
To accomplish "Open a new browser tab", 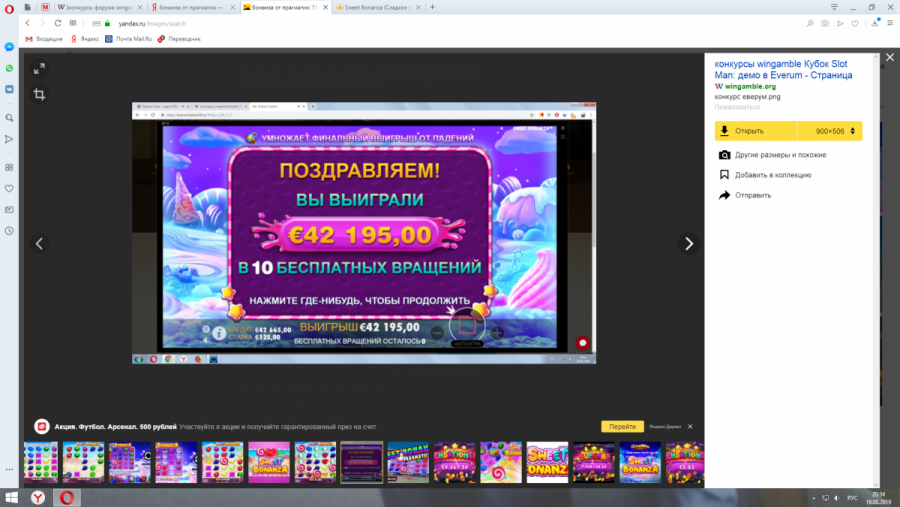I will coord(432,7).
